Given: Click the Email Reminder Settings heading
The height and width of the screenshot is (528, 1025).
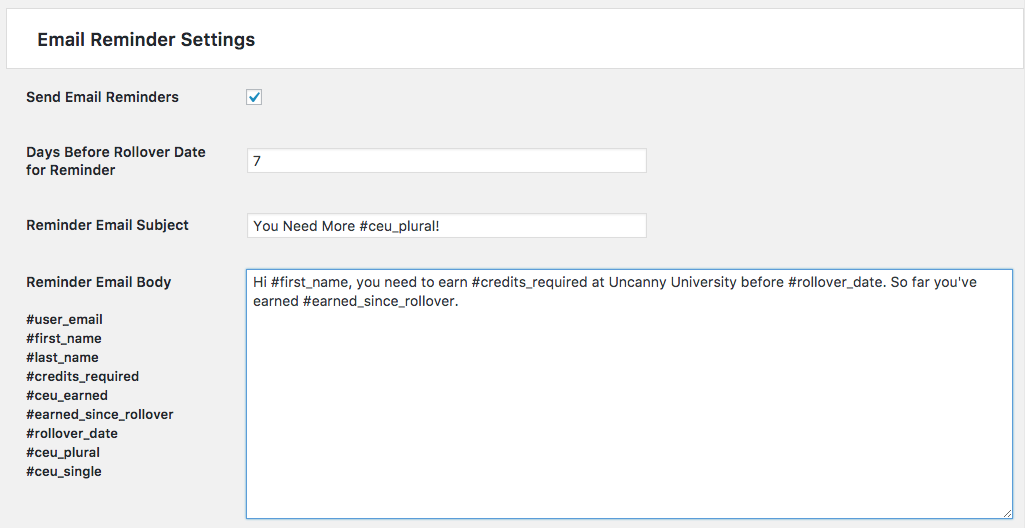Looking at the screenshot, I should pyautogui.click(x=146, y=40).
